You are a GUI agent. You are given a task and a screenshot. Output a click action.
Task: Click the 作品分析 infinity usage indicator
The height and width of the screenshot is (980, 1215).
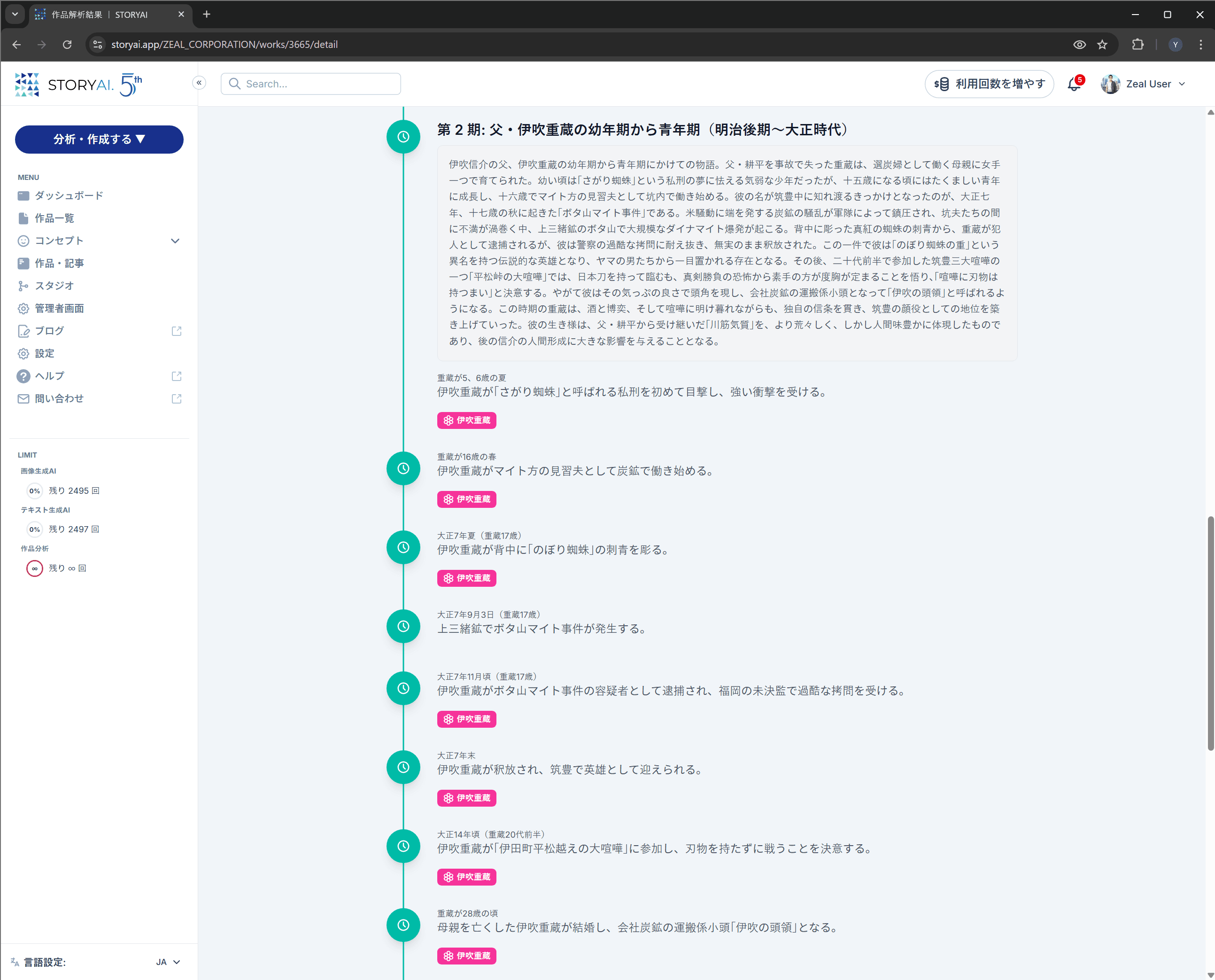pos(34,568)
